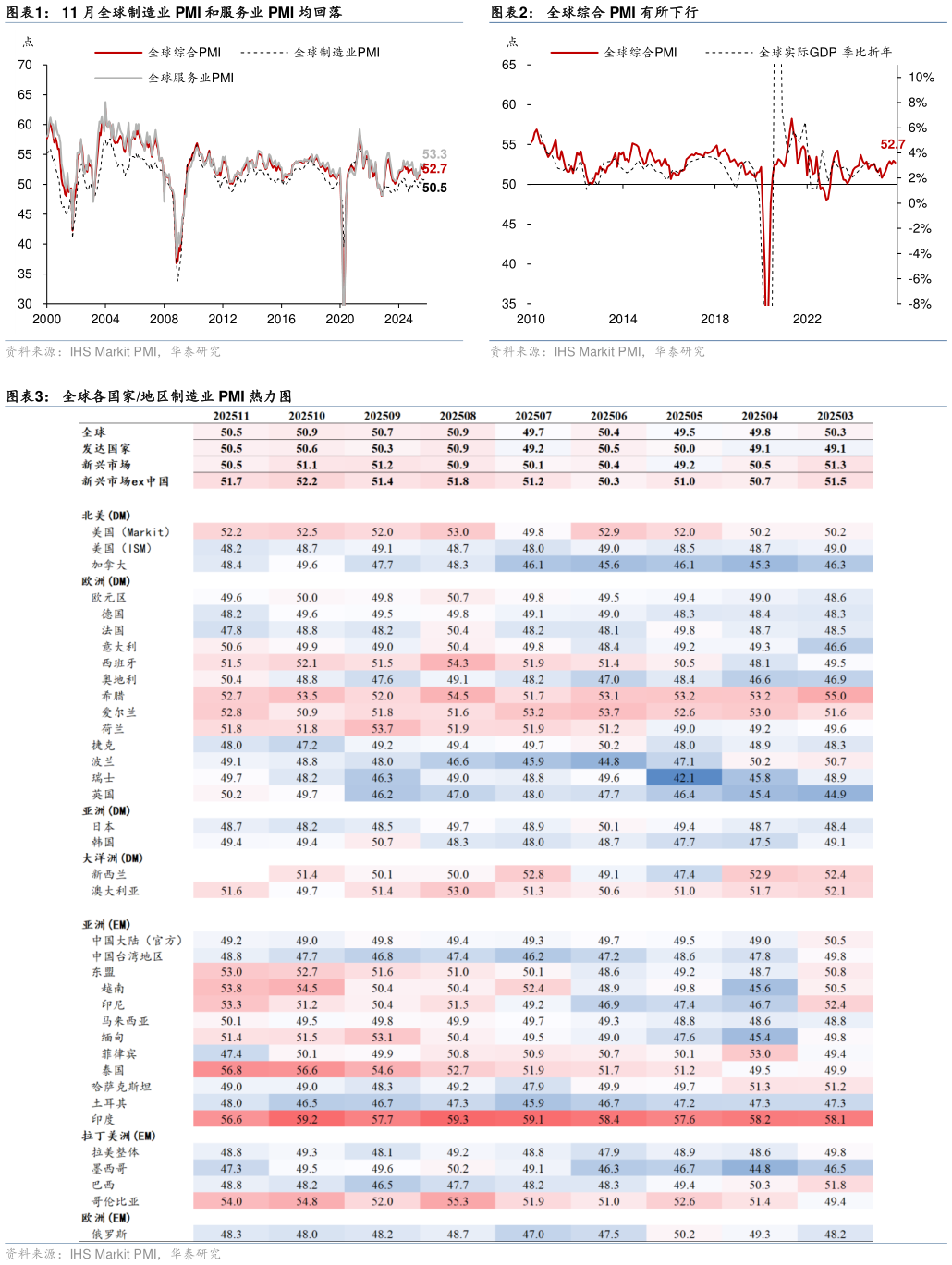Click the '法国' row label
The image size is (952, 1265).
pyautogui.click(x=113, y=630)
